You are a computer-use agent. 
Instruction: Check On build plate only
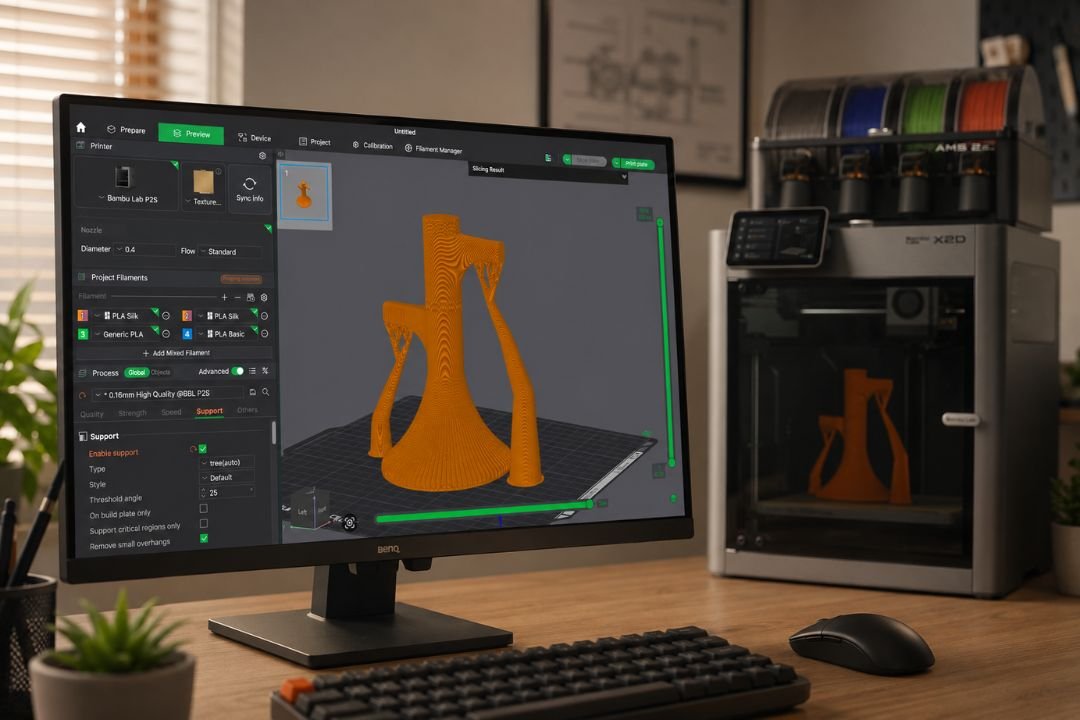pyautogui.click(x=203, y=508)
